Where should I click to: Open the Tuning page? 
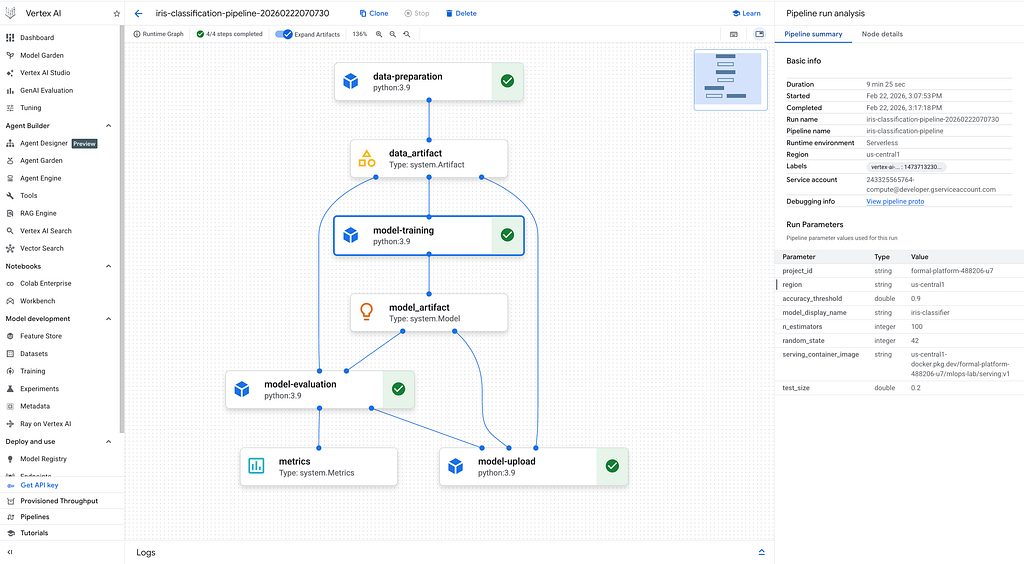(31, 108)
